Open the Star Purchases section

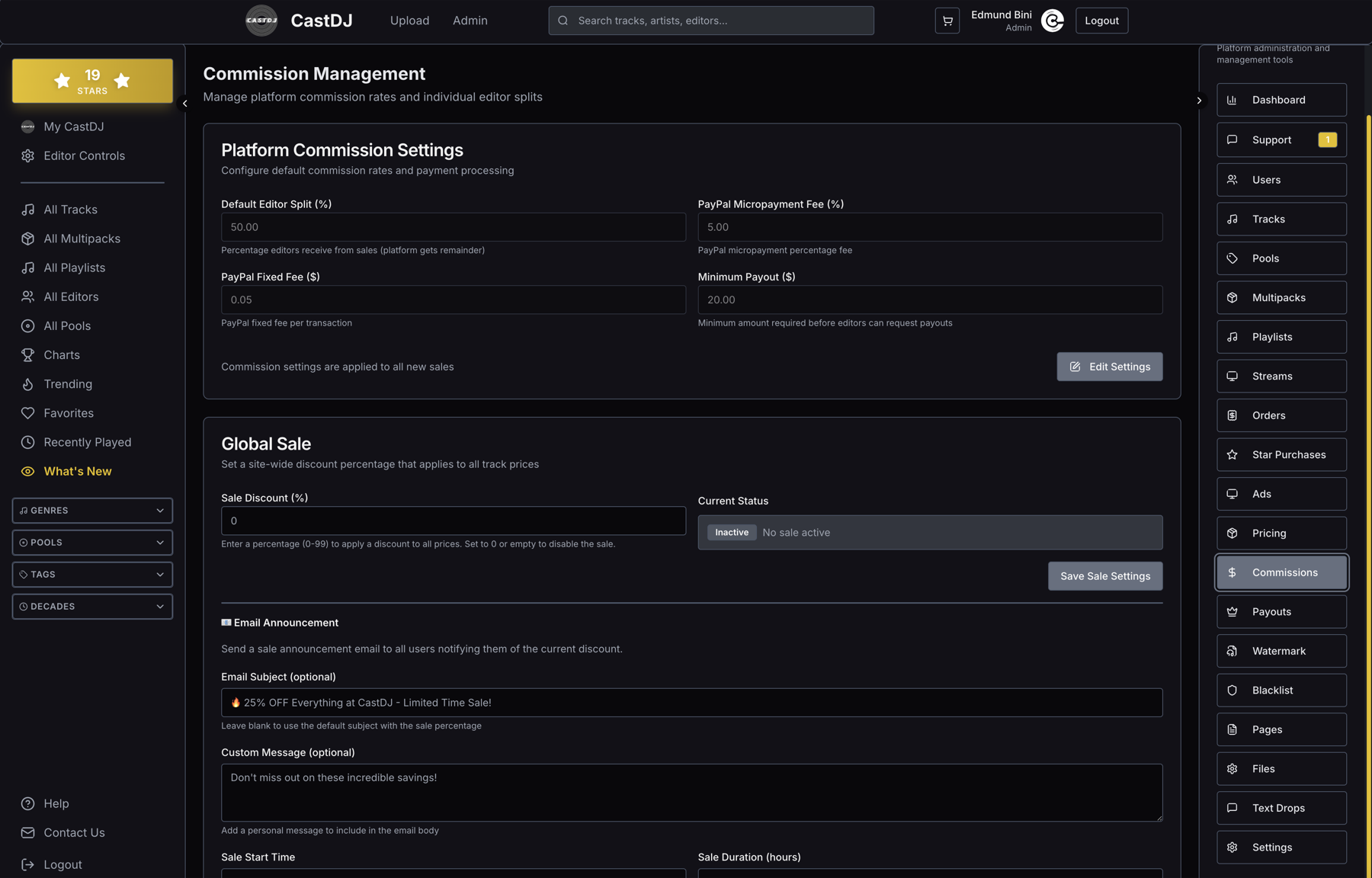1281,454
